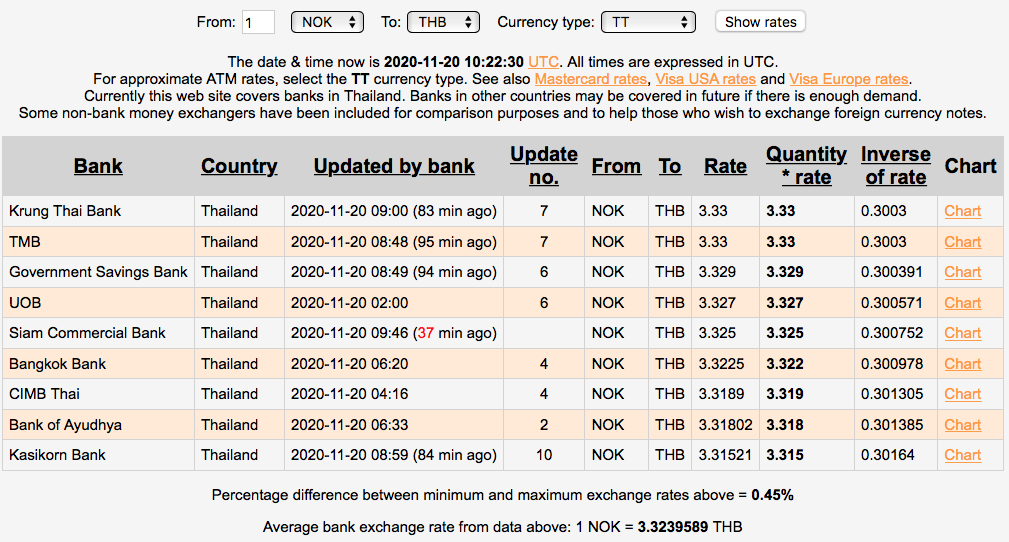Open the Visa Europe rates link
Image resolution: width=1009 pixels, height=542 pixels.
point(848,79)
